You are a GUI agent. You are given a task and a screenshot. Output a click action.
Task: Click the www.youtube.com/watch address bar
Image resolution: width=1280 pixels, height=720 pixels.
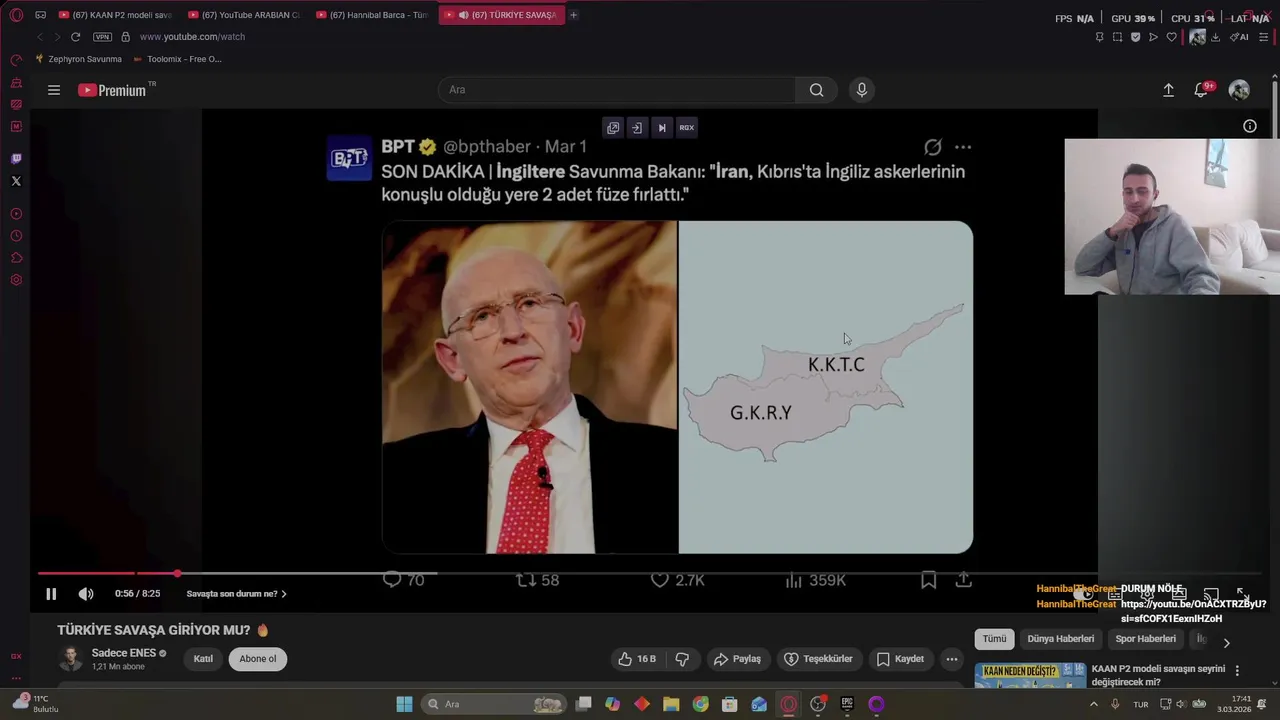[x=192, y=37]
